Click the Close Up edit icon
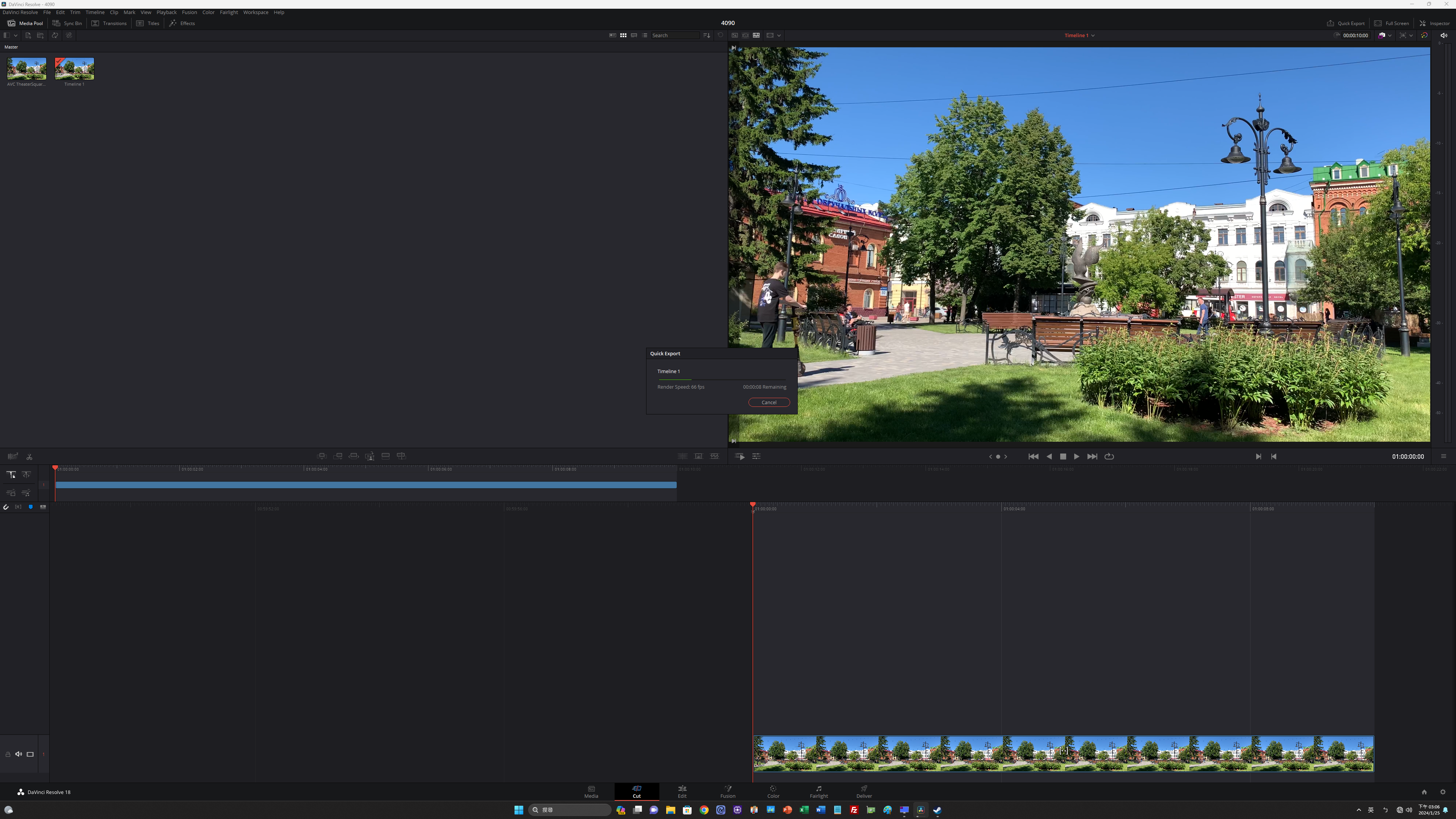Screen dimensions: 1456x819 pos(370,456)
